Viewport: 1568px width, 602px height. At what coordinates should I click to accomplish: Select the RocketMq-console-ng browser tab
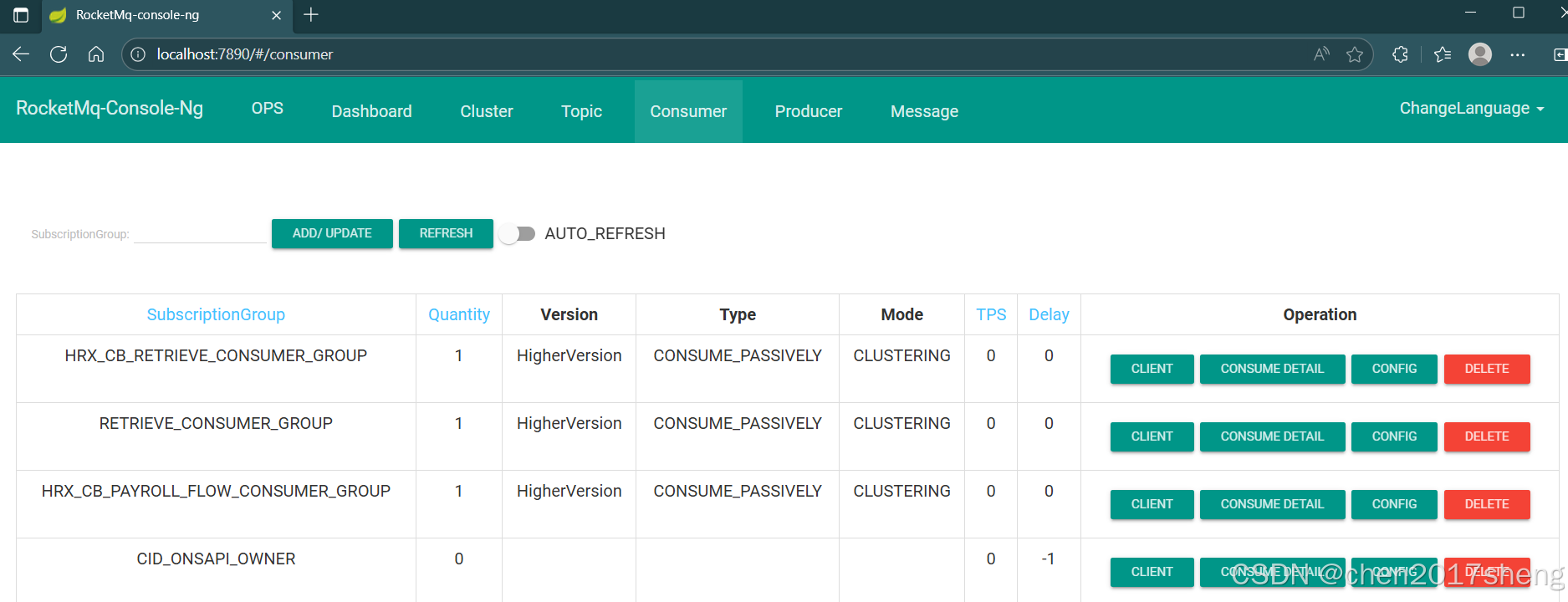click(x=166, y=15)
